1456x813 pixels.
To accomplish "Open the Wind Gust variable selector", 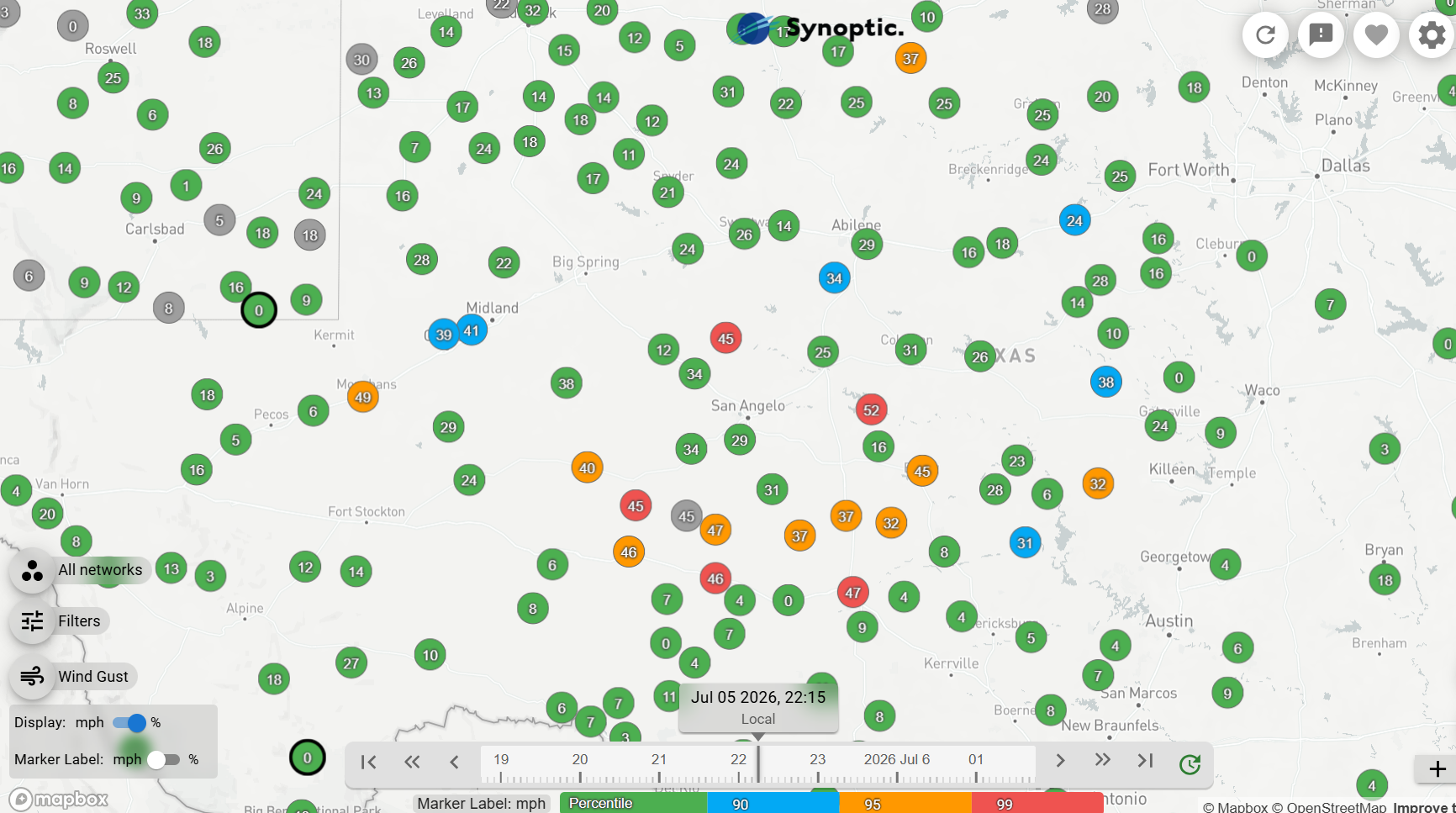I will coord(73,677).
